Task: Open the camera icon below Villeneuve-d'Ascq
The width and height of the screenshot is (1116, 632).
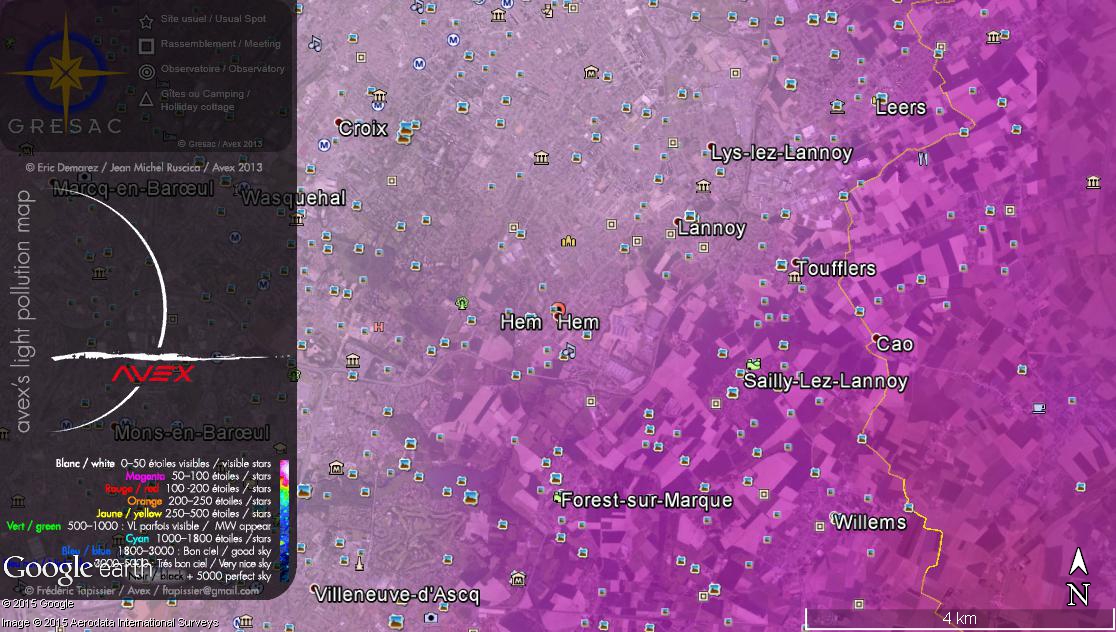Action: click(431, 617)
